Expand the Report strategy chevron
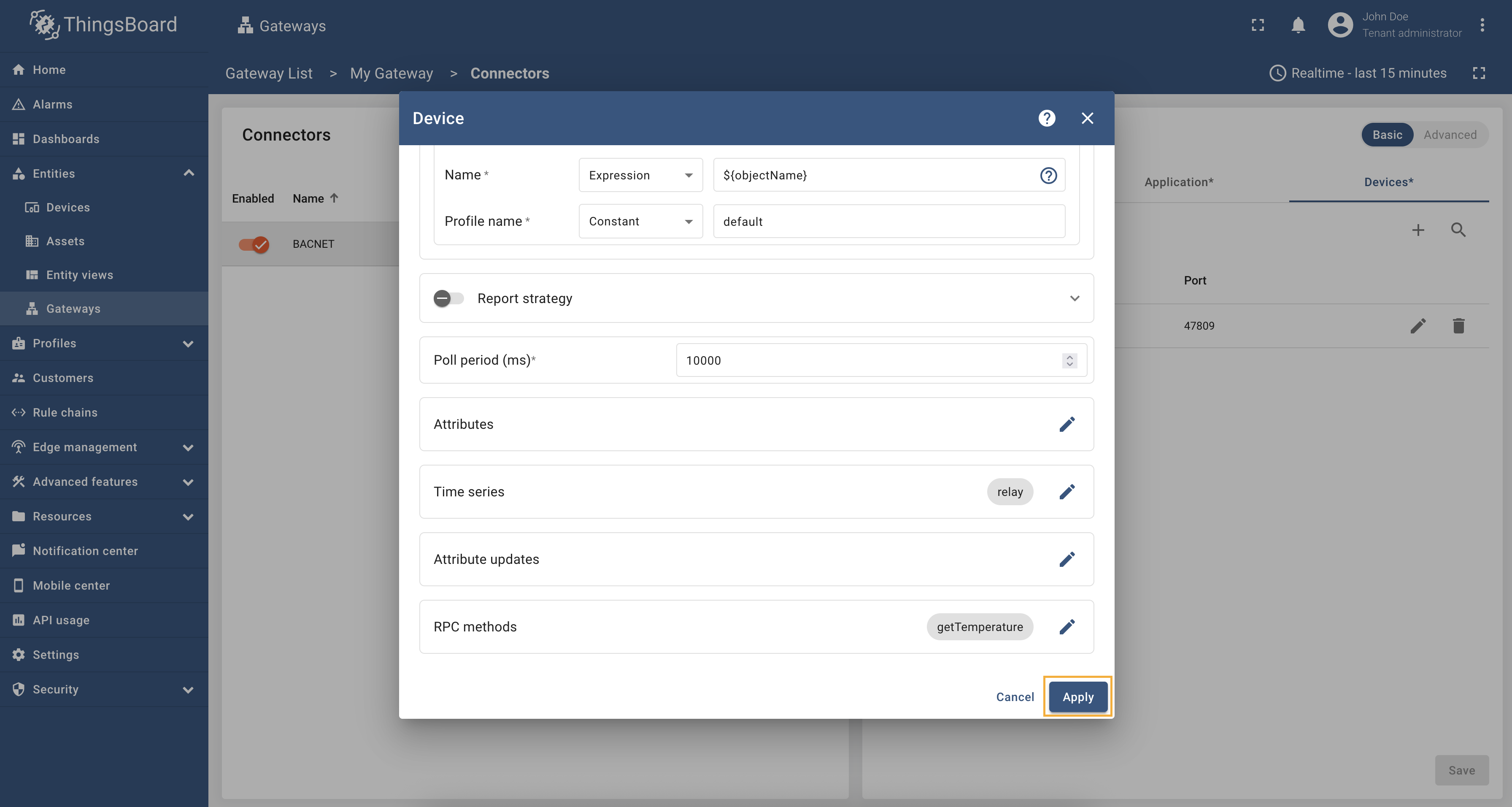1512x807 pixels. coord(1074,298)
